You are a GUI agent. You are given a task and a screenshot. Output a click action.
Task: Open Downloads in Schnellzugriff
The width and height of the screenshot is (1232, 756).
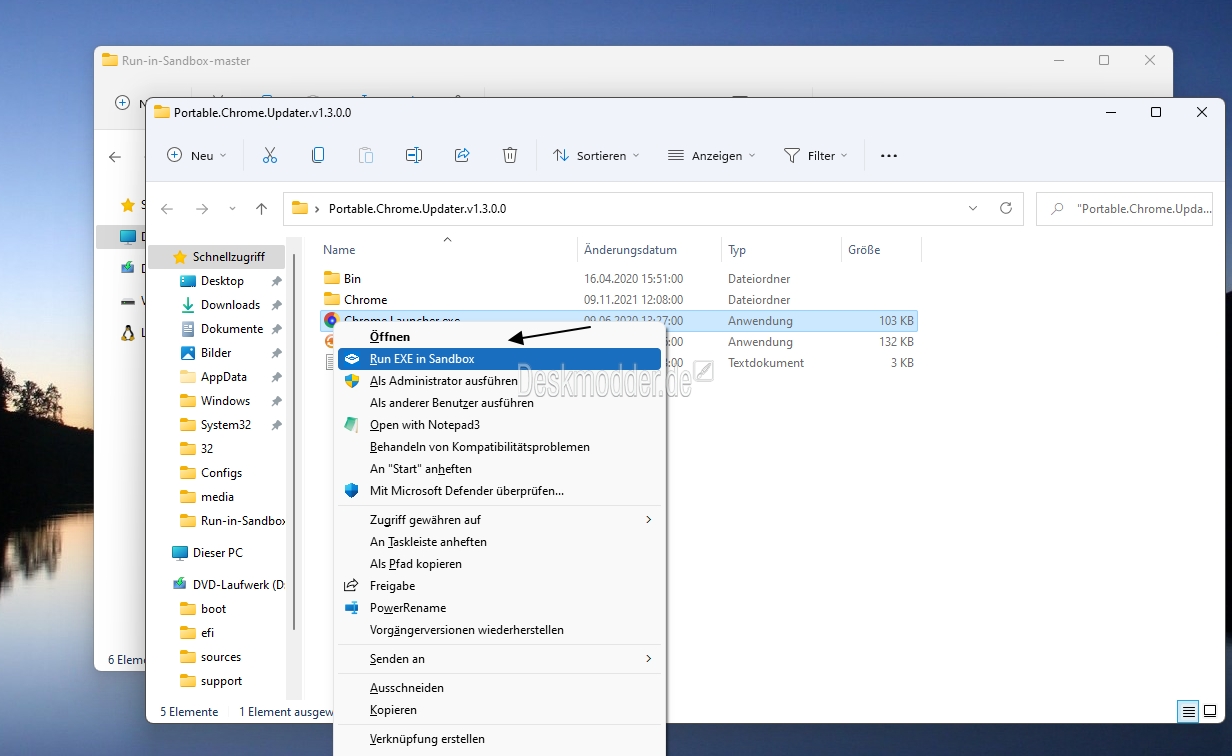[x=230, y=305]
